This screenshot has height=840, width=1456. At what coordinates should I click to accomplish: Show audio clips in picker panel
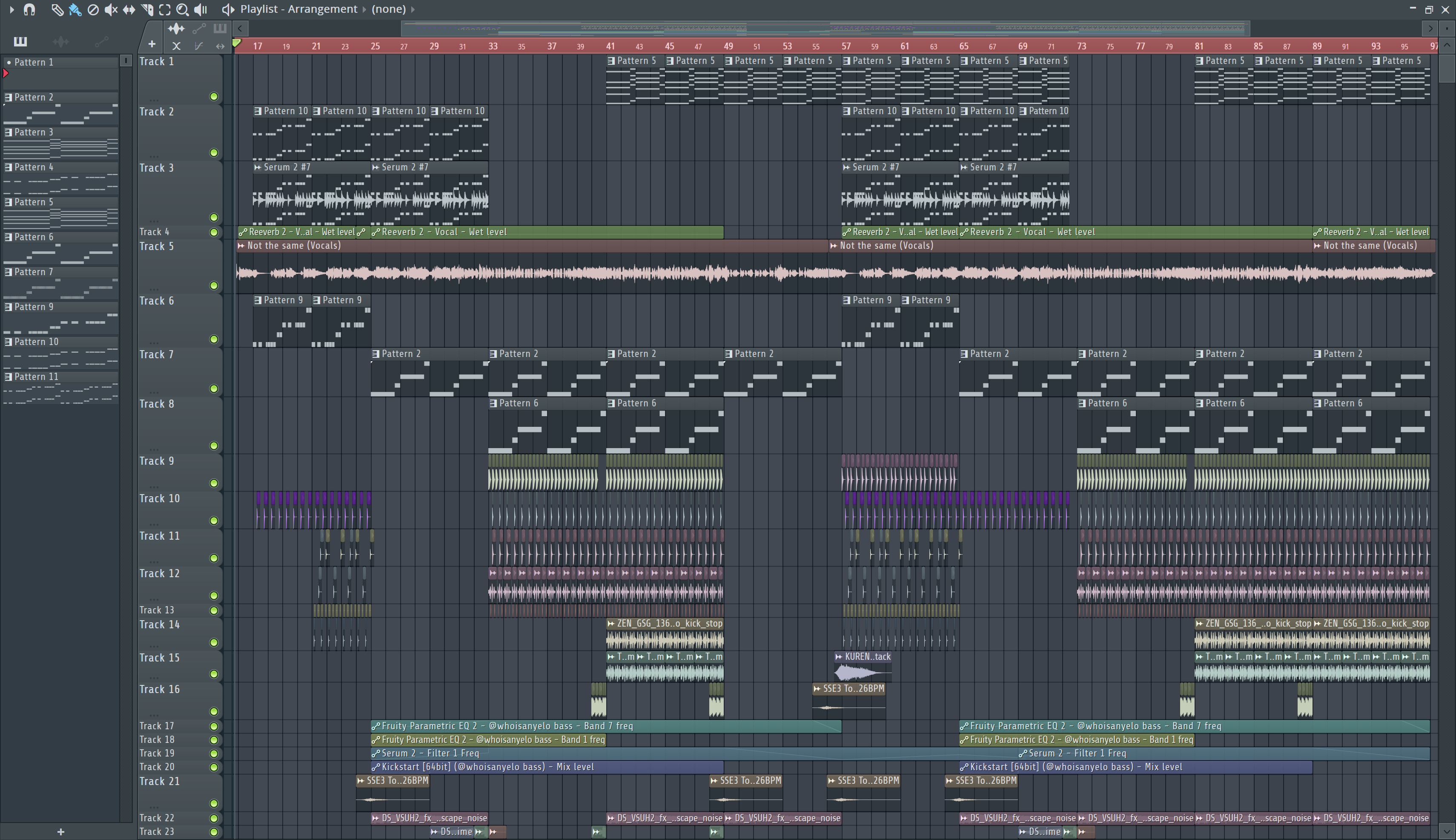point(60,41)
